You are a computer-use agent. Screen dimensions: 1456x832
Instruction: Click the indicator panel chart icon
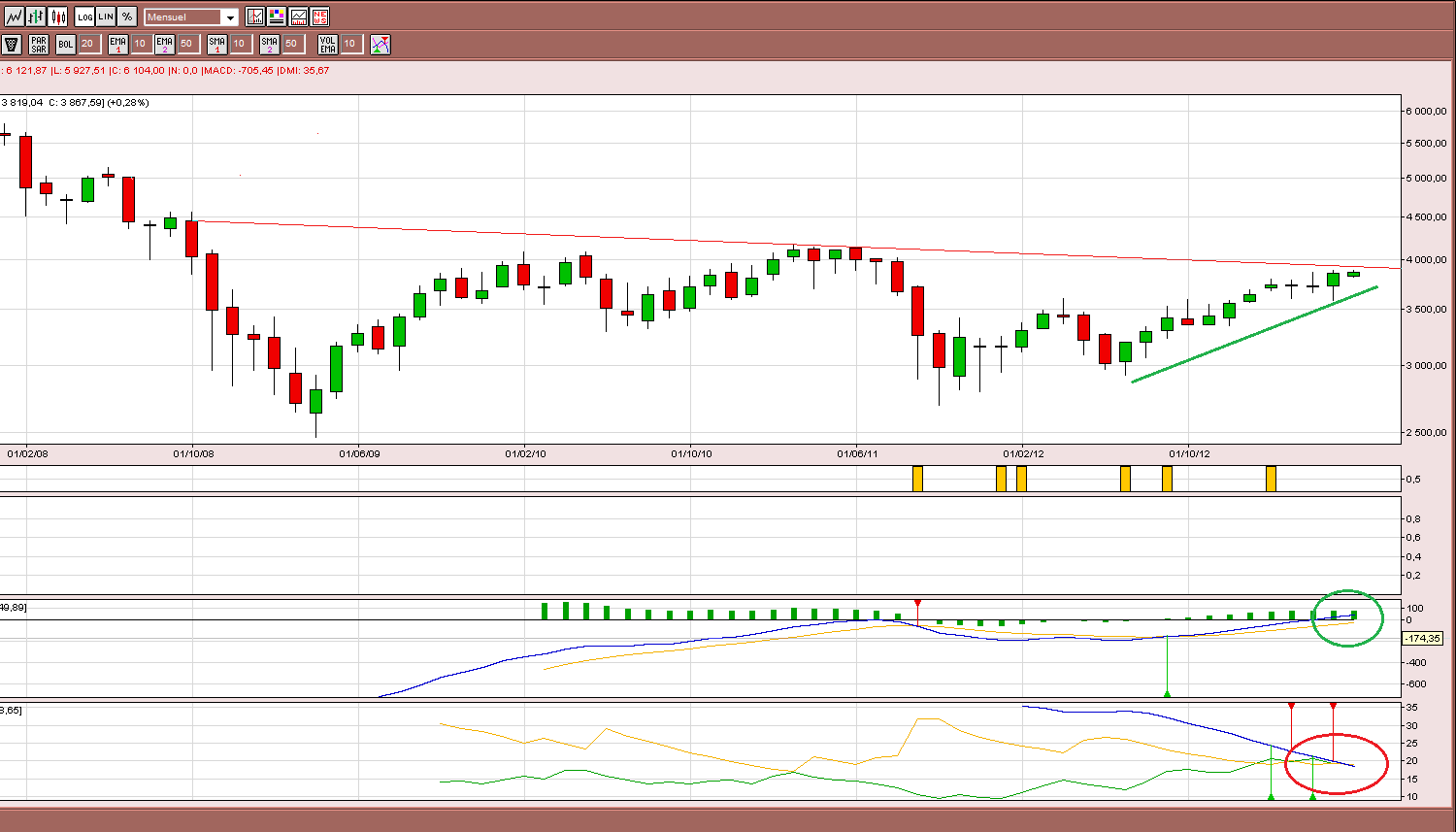pyautogui.click(x=298, y=17)
